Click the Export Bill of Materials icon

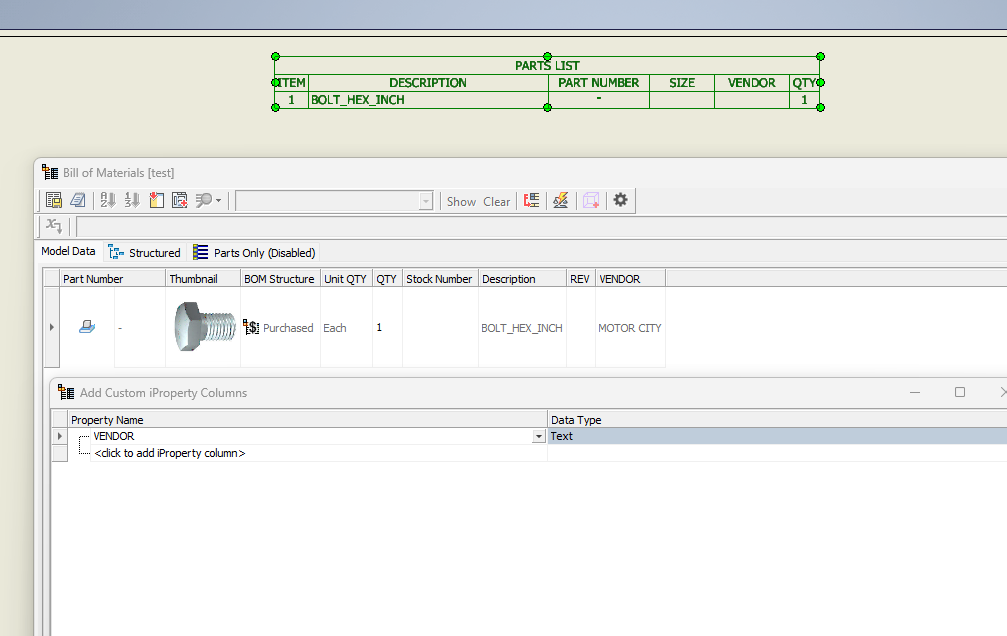(54, 200)
